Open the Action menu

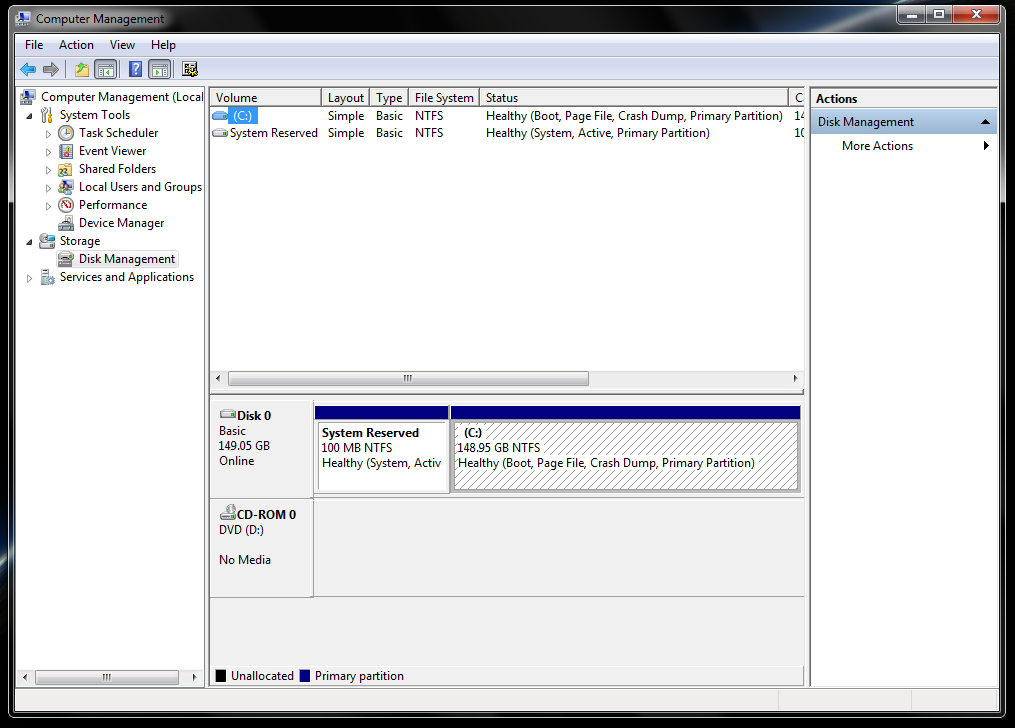coord(76,45)
